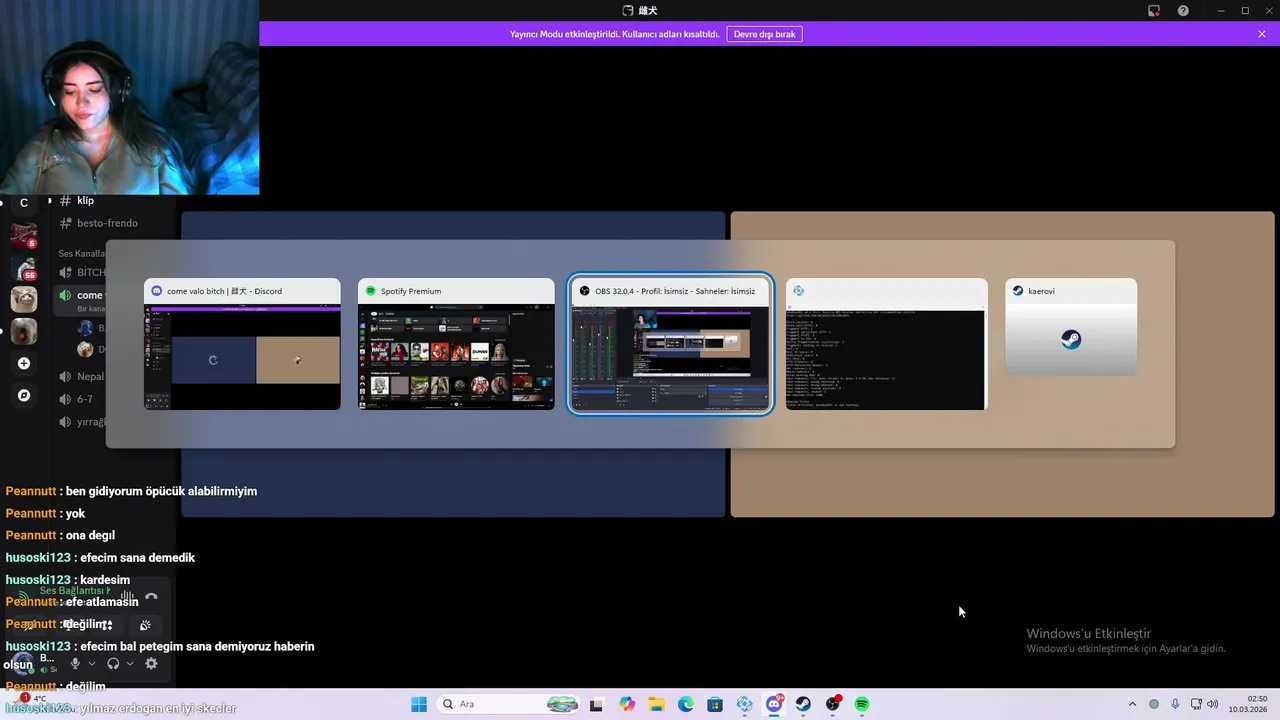Open Discord help question mark icon

[x=1183, y=11]
